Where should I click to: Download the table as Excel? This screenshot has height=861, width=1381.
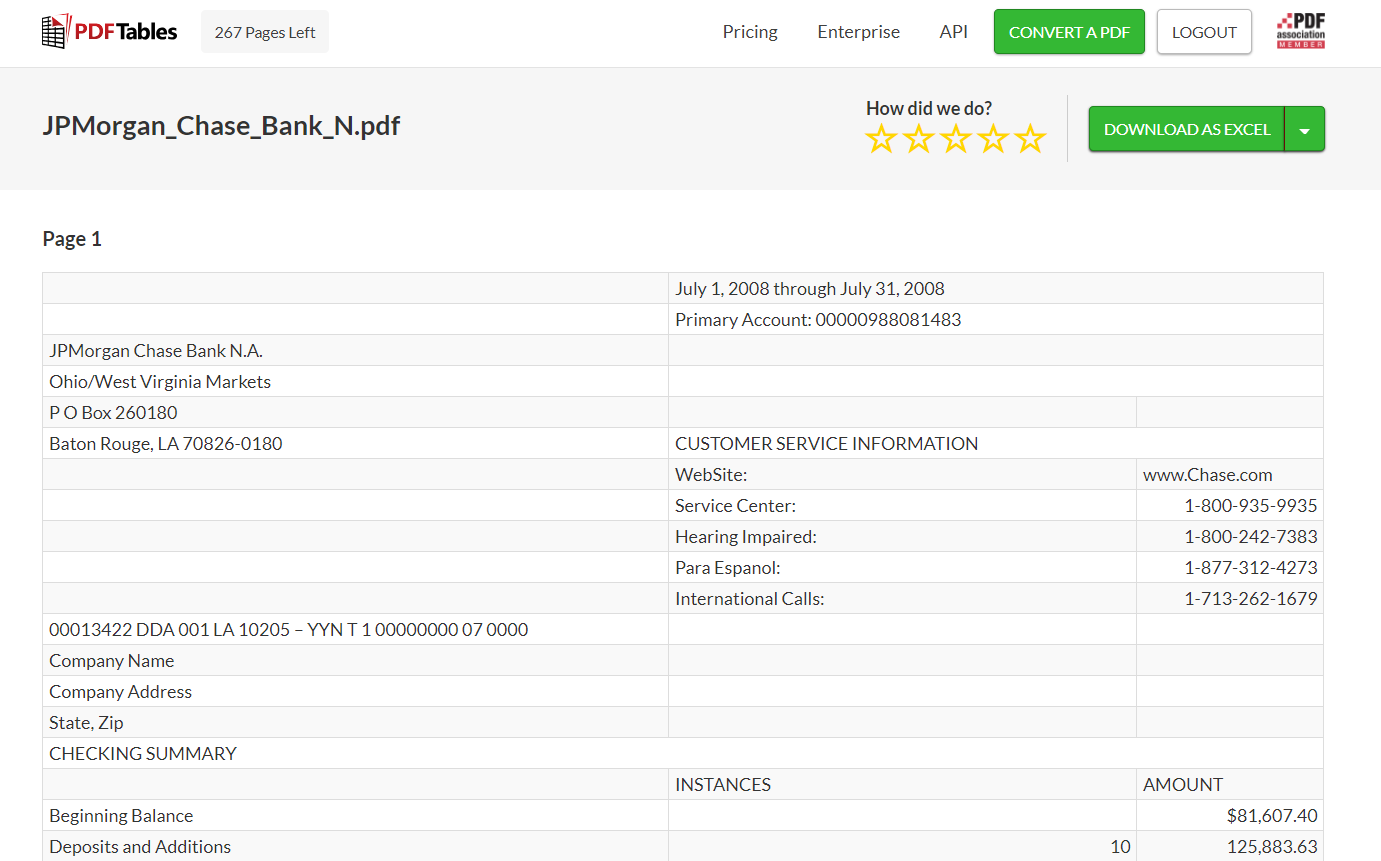(1186, 129)
